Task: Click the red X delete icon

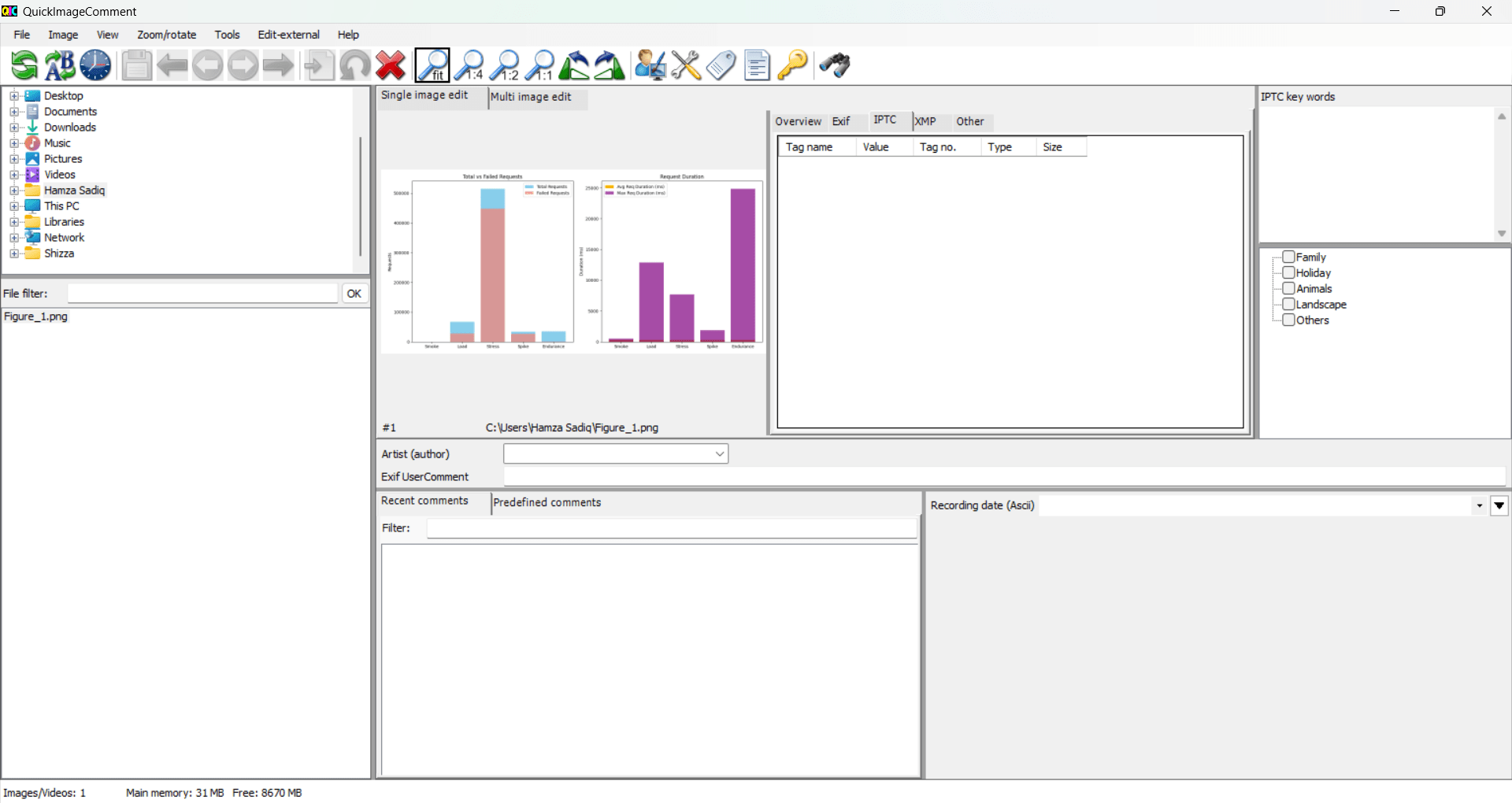Action: [391, 65]
